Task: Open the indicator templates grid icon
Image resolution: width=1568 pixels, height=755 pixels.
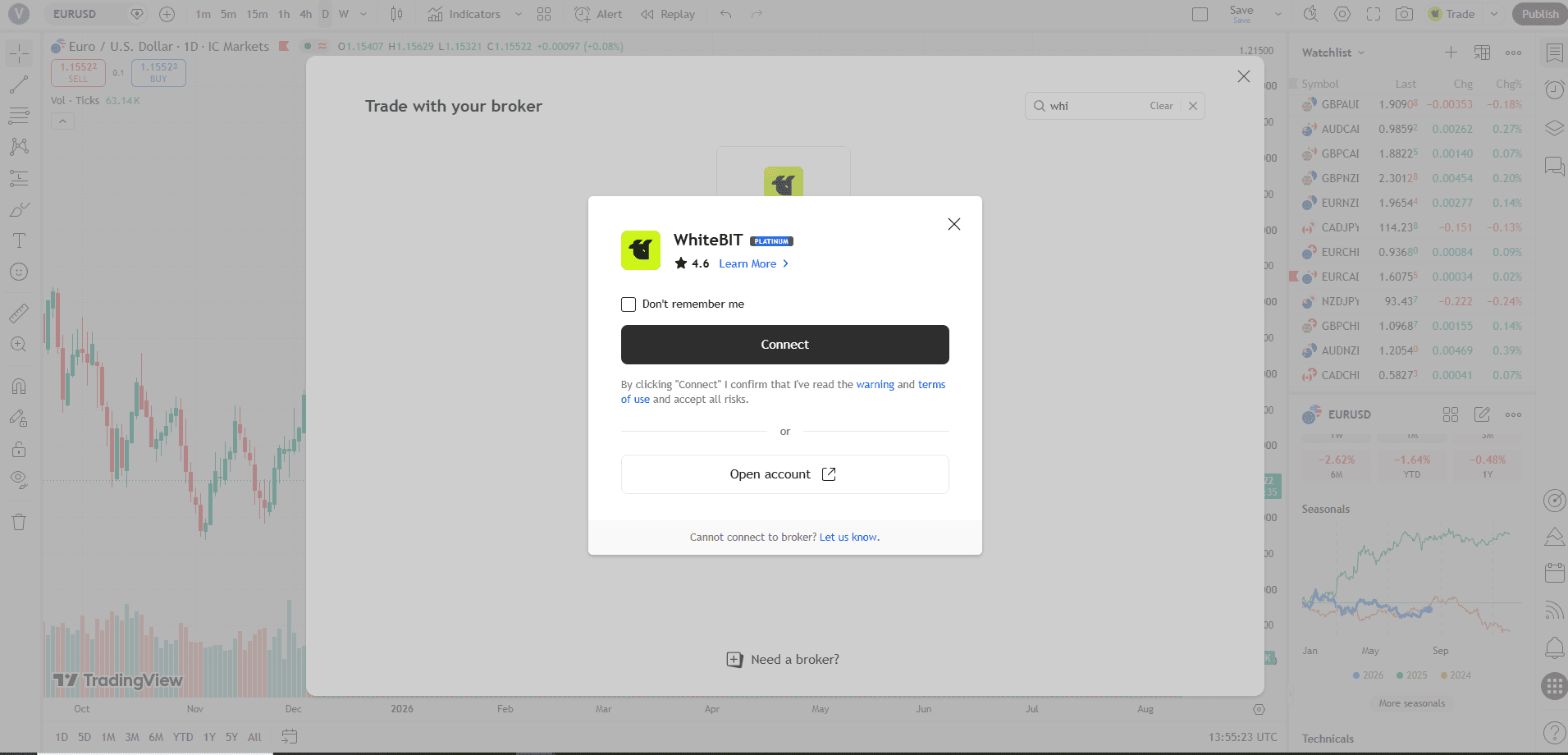Action: pos(544,14)
